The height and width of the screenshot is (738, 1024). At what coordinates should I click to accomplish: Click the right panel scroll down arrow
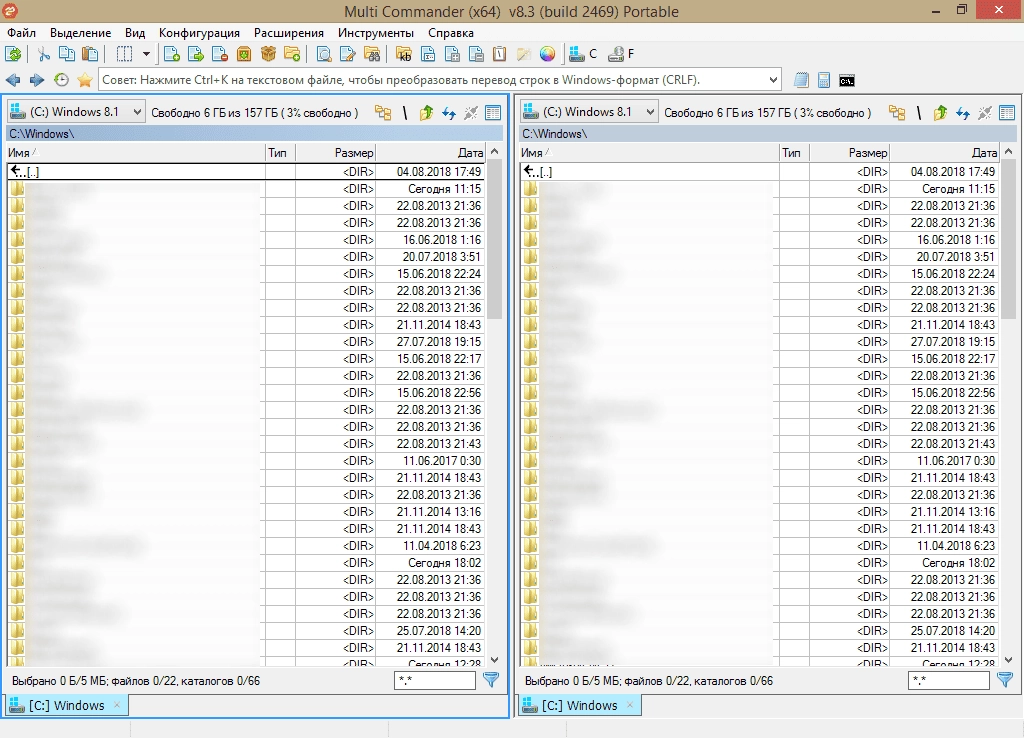[x=1008, y=660]
